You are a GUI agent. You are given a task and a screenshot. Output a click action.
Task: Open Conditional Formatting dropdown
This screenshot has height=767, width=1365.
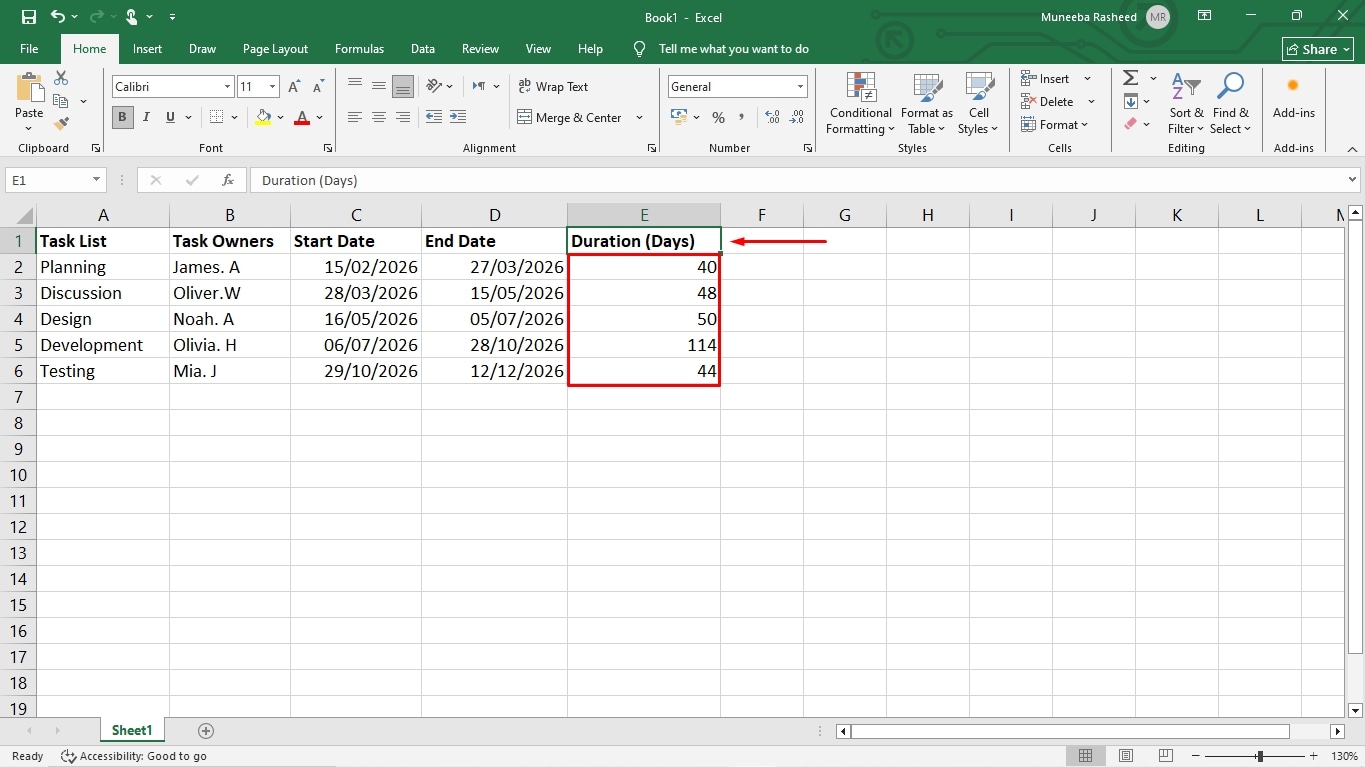coord(860,103)
